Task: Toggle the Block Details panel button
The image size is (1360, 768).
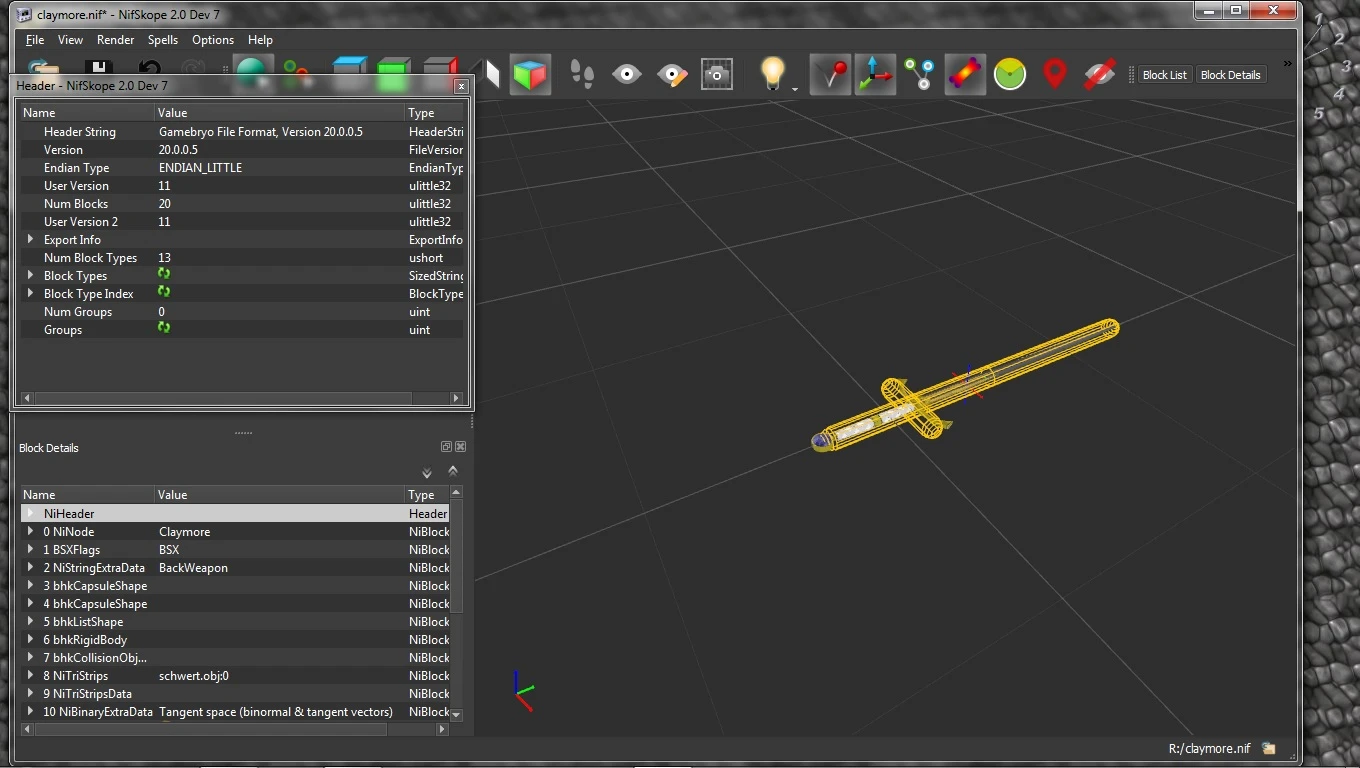Action: [x=1231, y=75]
